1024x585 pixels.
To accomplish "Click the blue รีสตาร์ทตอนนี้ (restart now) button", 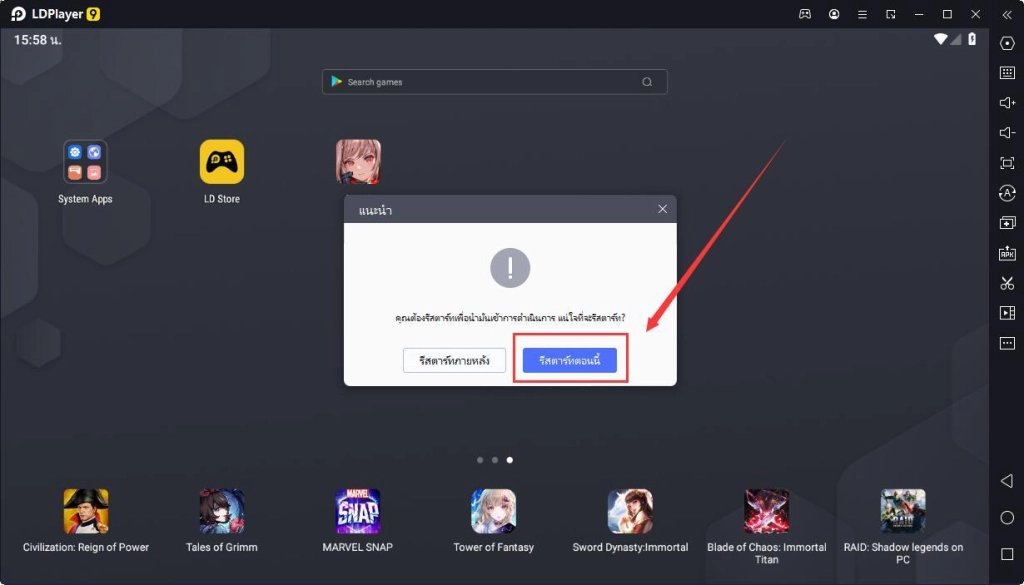I will tap(569, 360).
